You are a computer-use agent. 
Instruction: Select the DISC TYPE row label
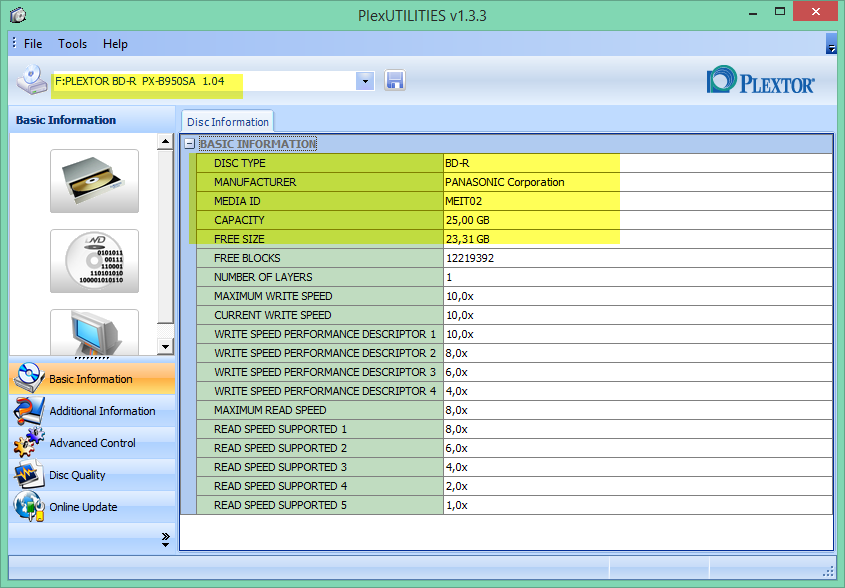point(240,163)
